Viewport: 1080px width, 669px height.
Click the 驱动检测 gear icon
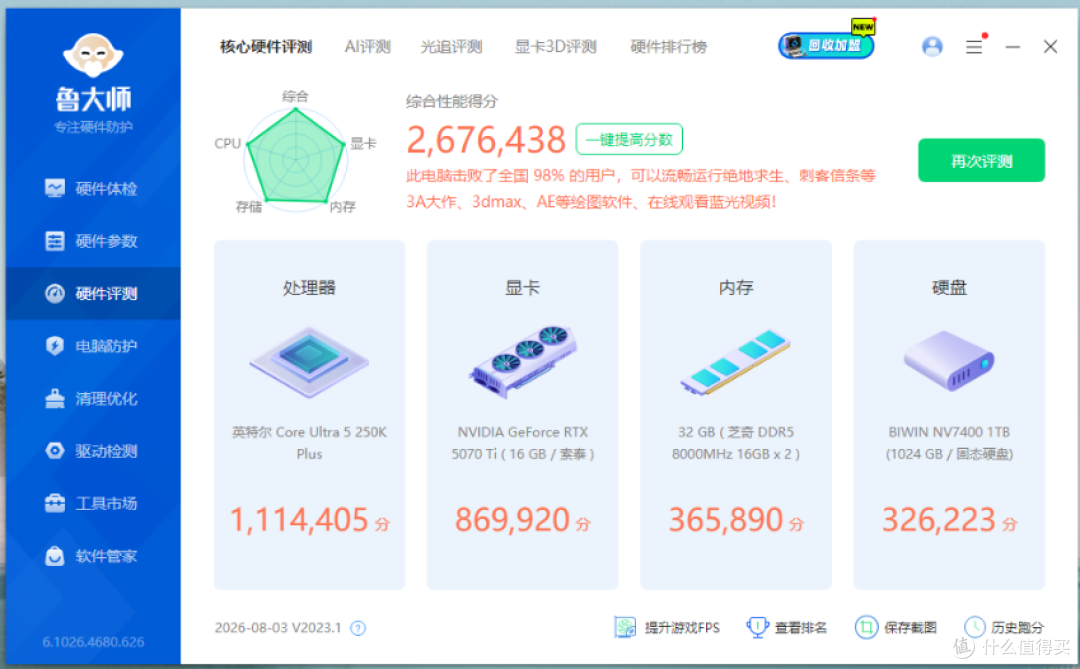pos(54,451)
